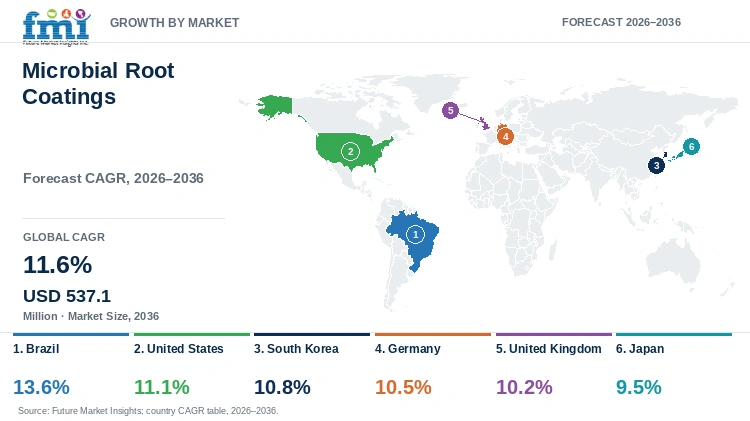Click the '3. South Korea' country label
The image size is (750, 421).
[x=296, y=349]
